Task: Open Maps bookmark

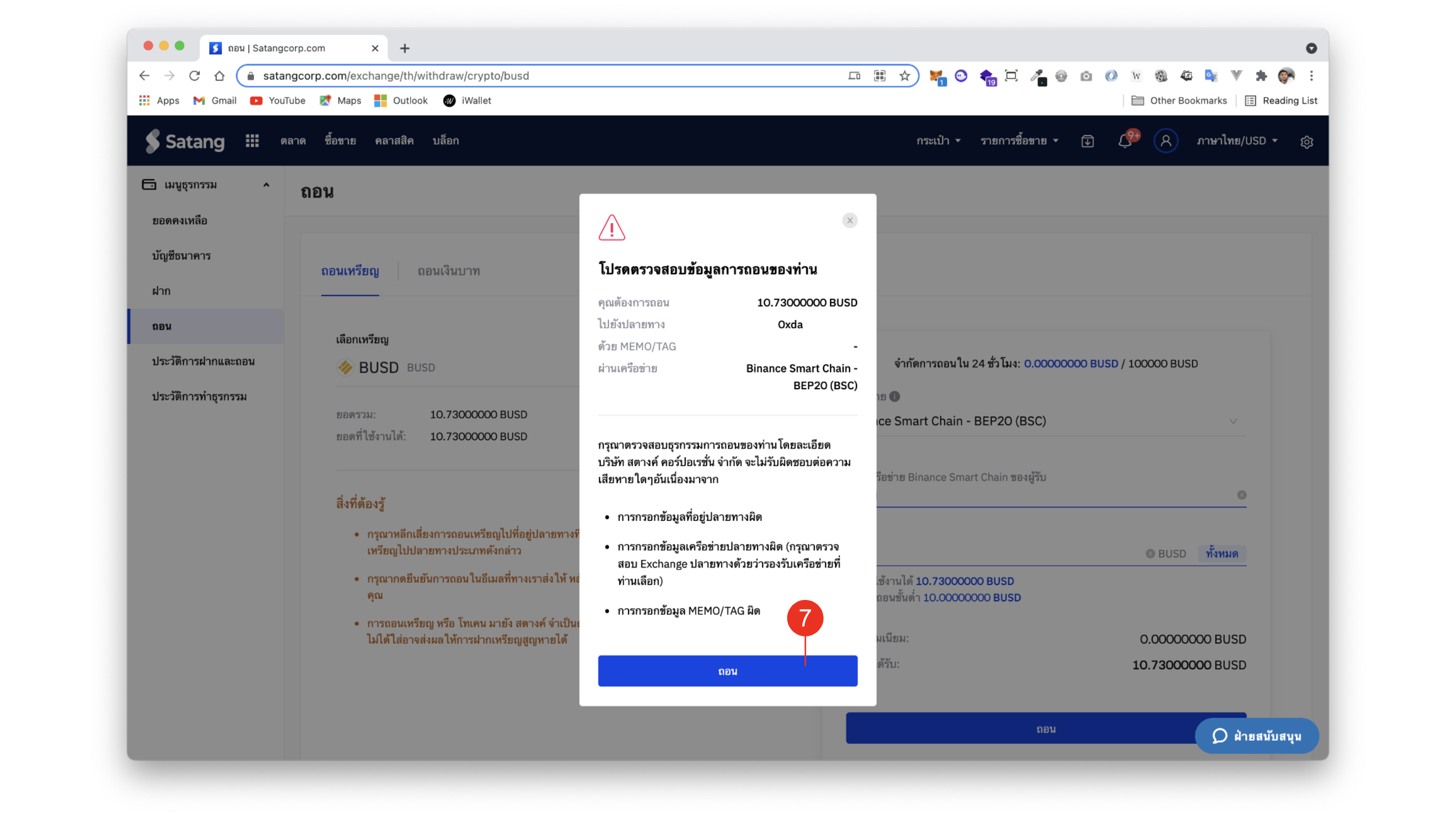Action: coord(340,100)
